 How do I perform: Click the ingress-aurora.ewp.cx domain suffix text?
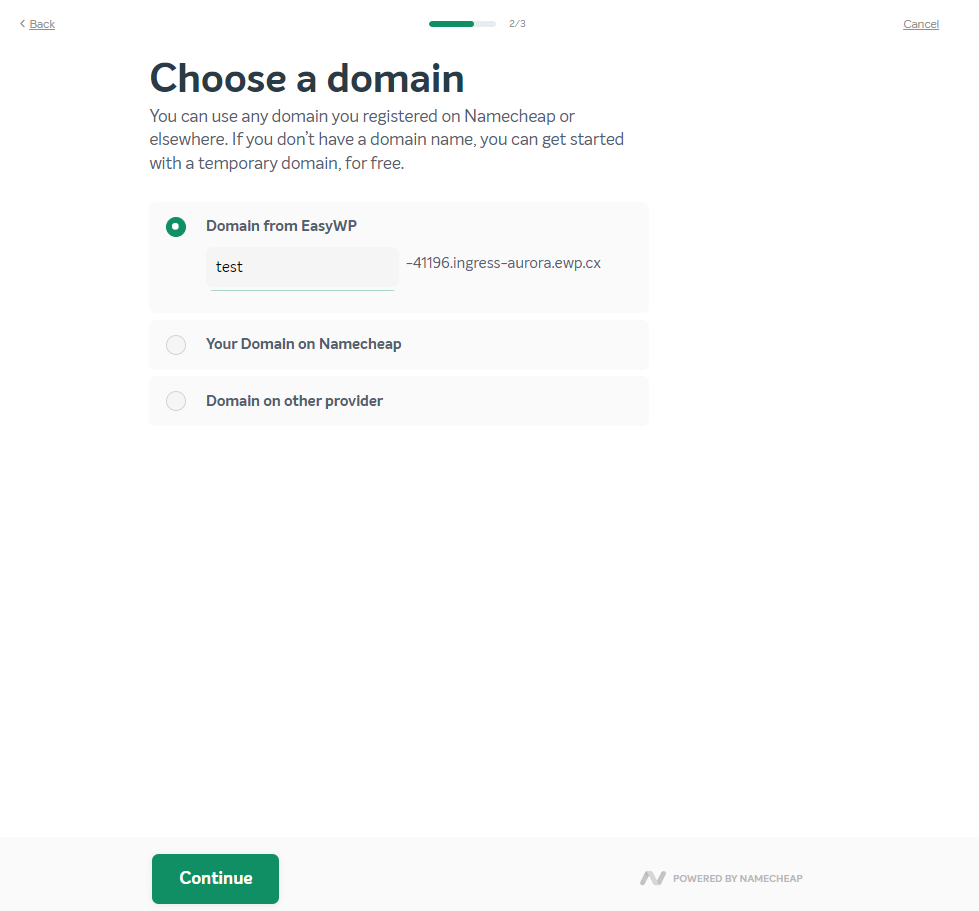503,263
